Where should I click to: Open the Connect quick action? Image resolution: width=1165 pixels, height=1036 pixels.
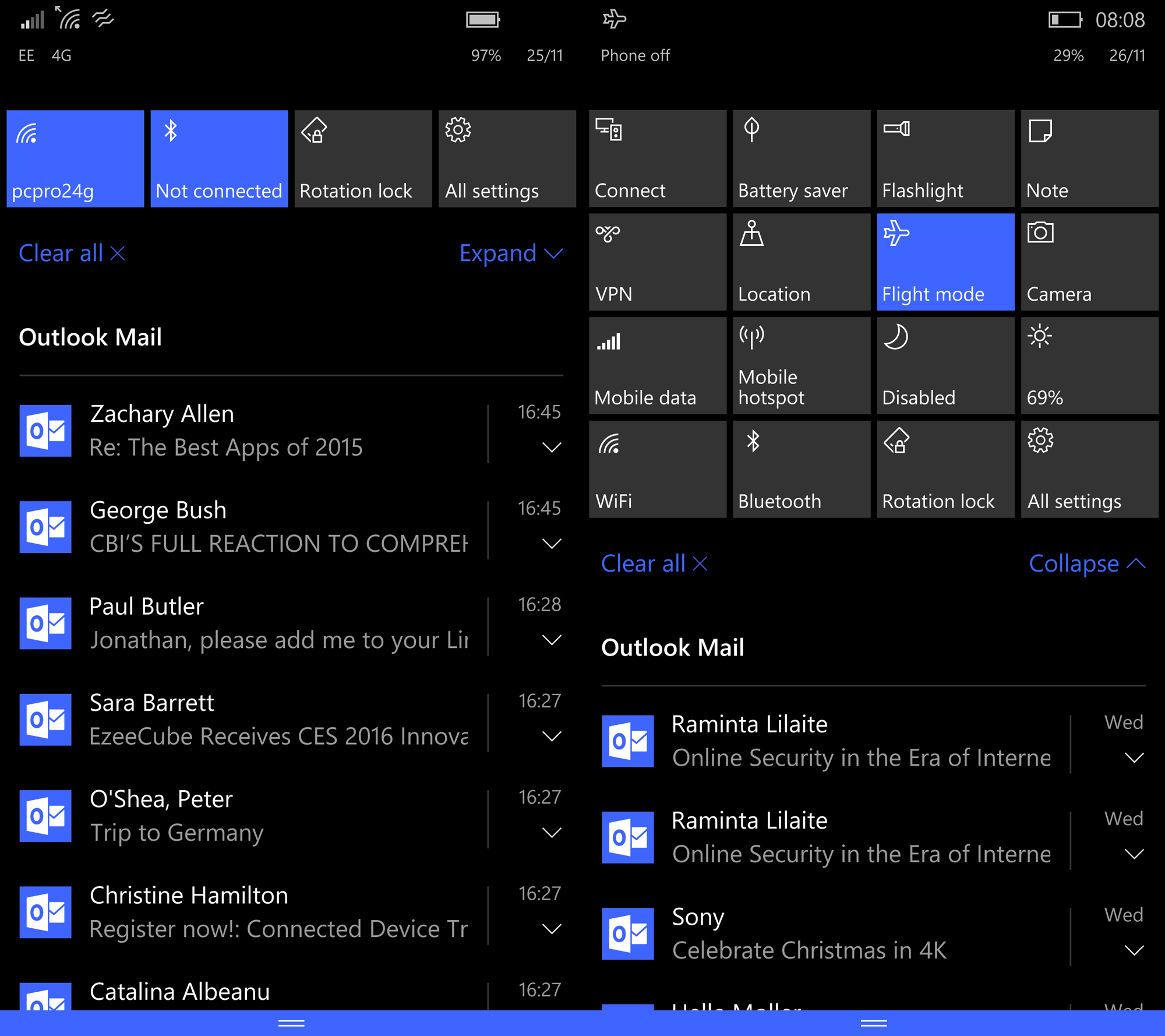click(657, 158)
